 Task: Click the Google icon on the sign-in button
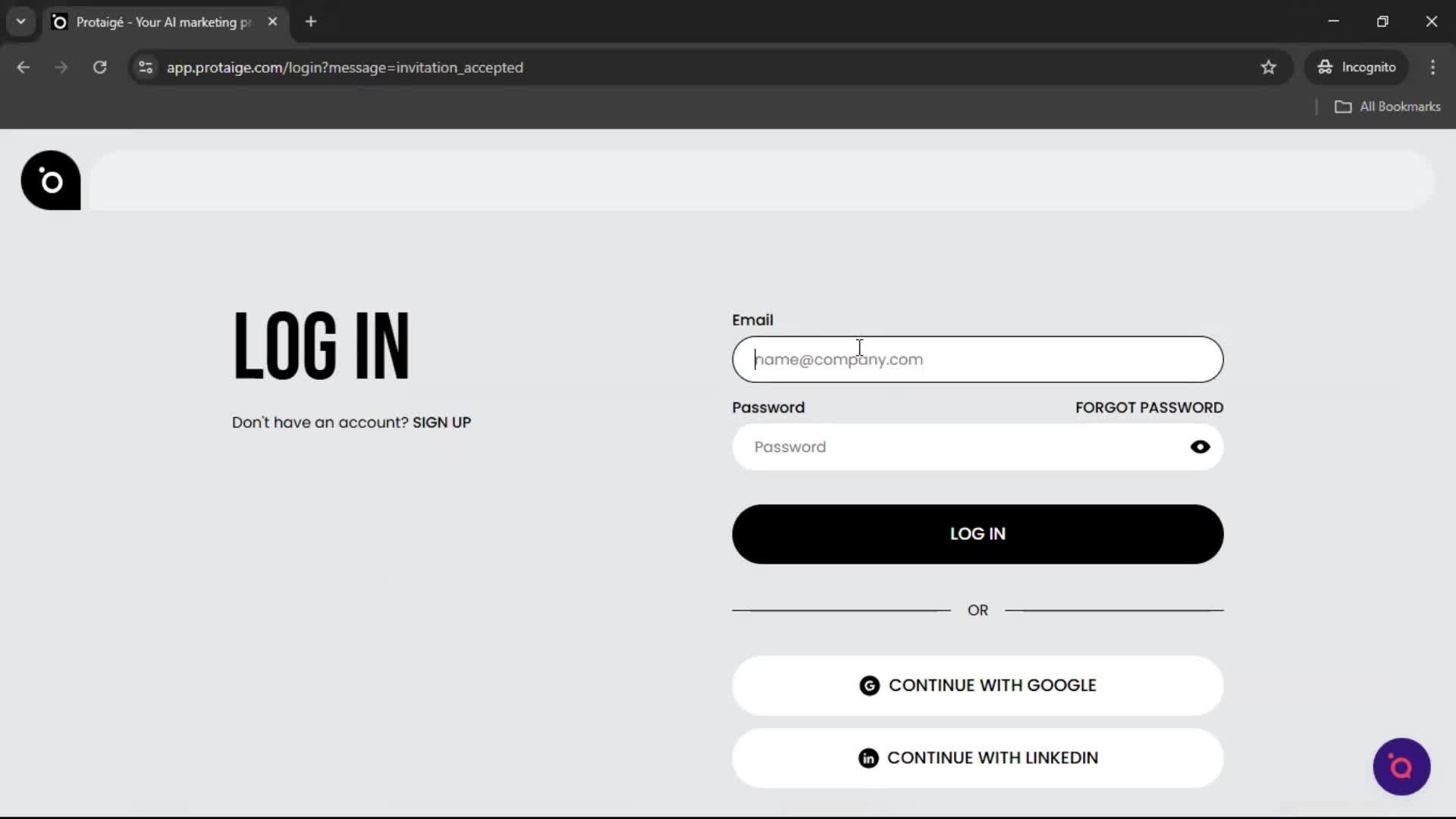point(869,685)
